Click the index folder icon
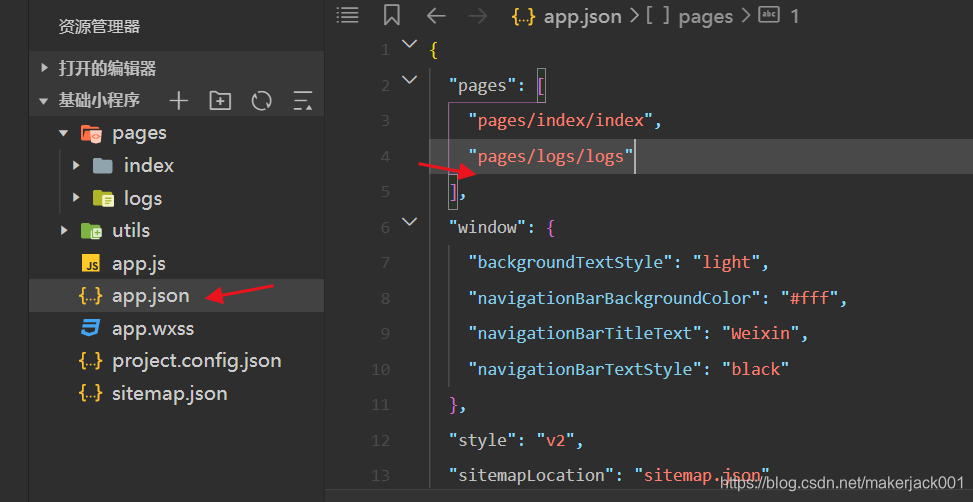This screenshot has width=973, height=502. [x=102, y=166]
